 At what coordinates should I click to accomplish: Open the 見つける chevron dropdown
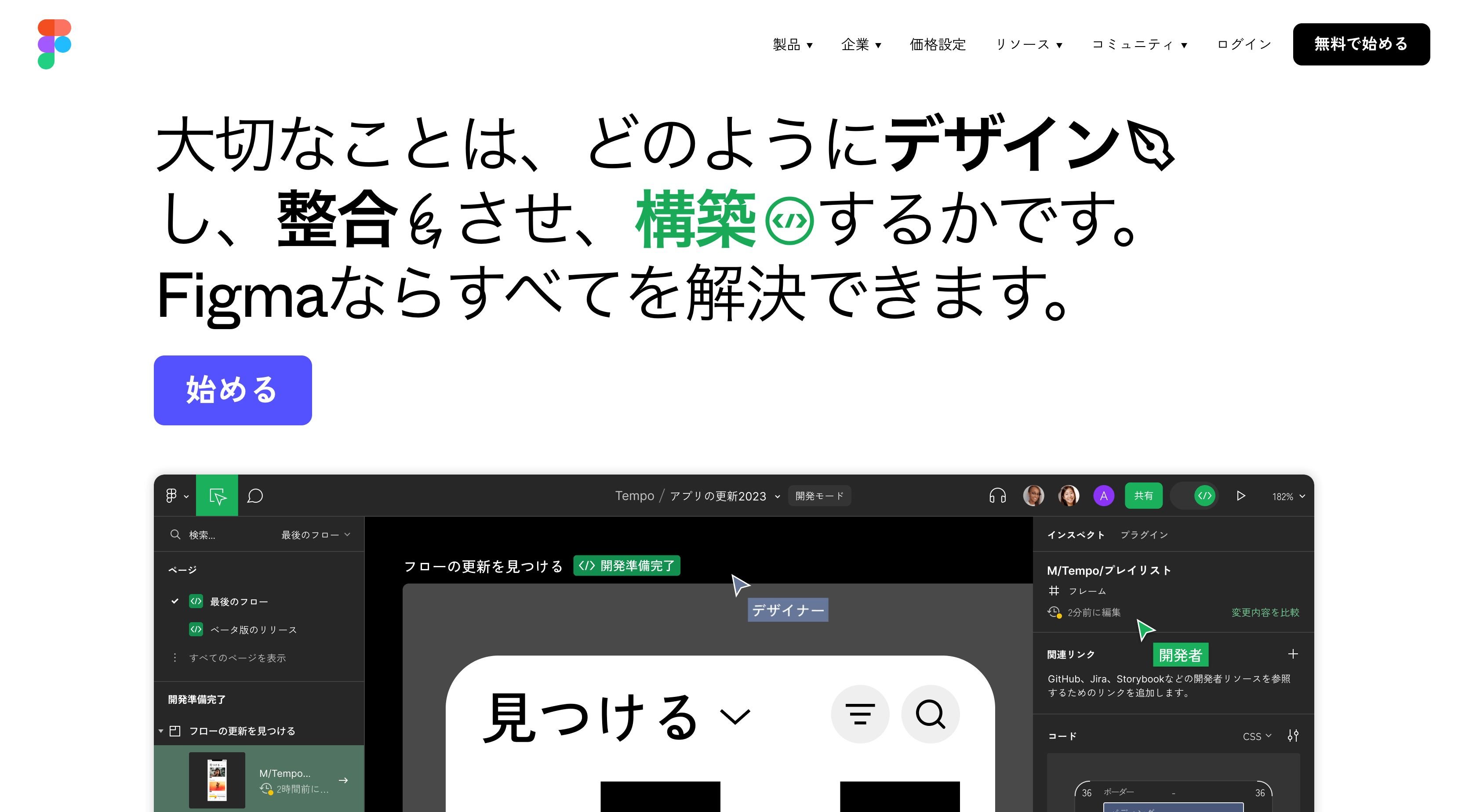pos(735,716)
